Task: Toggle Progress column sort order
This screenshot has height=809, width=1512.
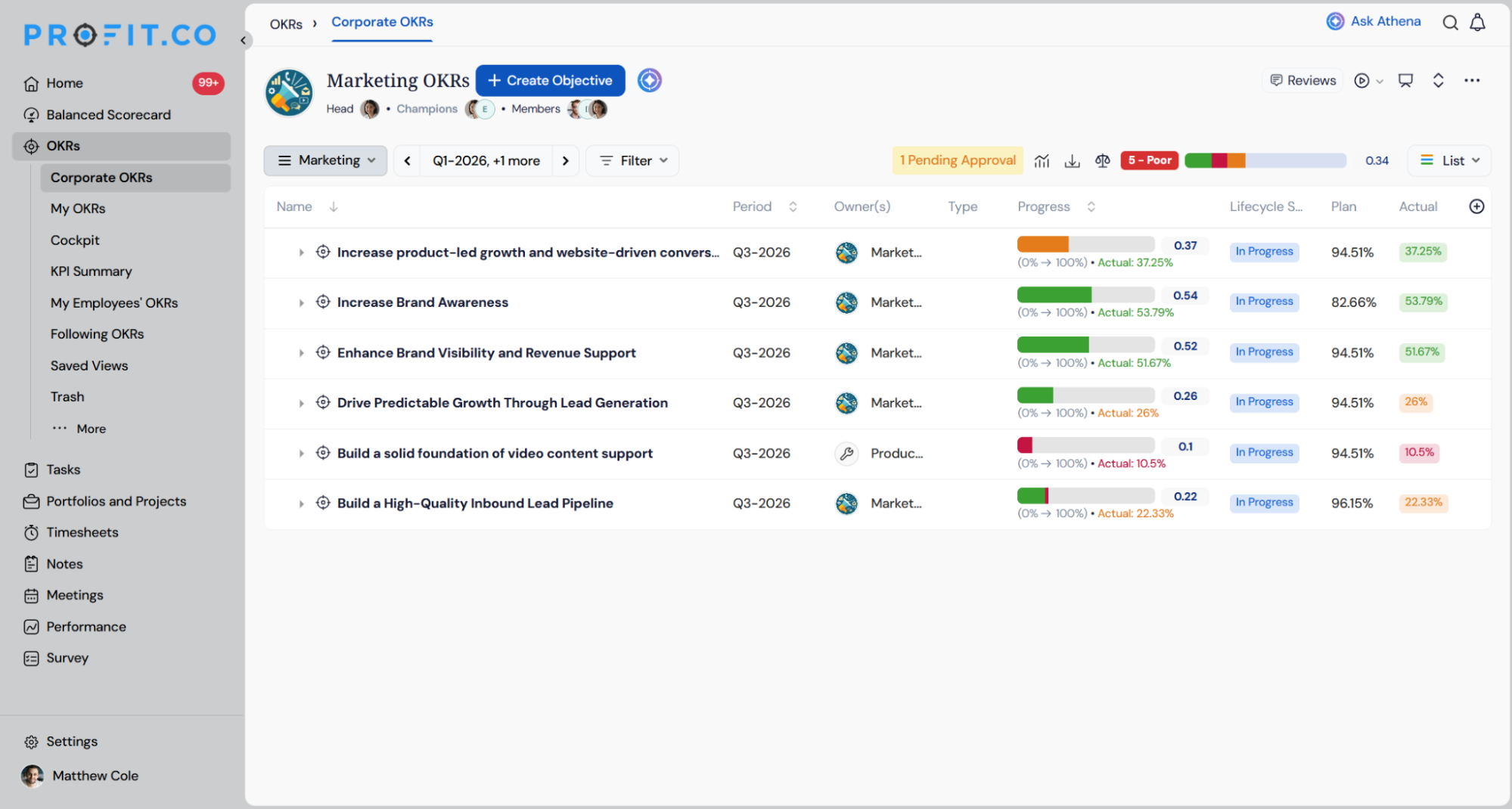Action: [x=1091, y=206]
